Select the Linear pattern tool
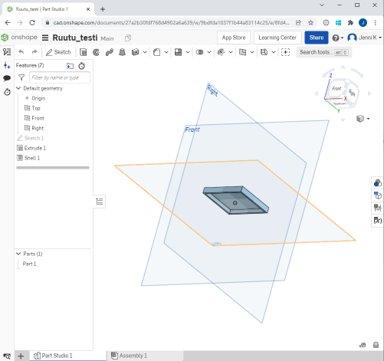 click(x=178, y=52)
